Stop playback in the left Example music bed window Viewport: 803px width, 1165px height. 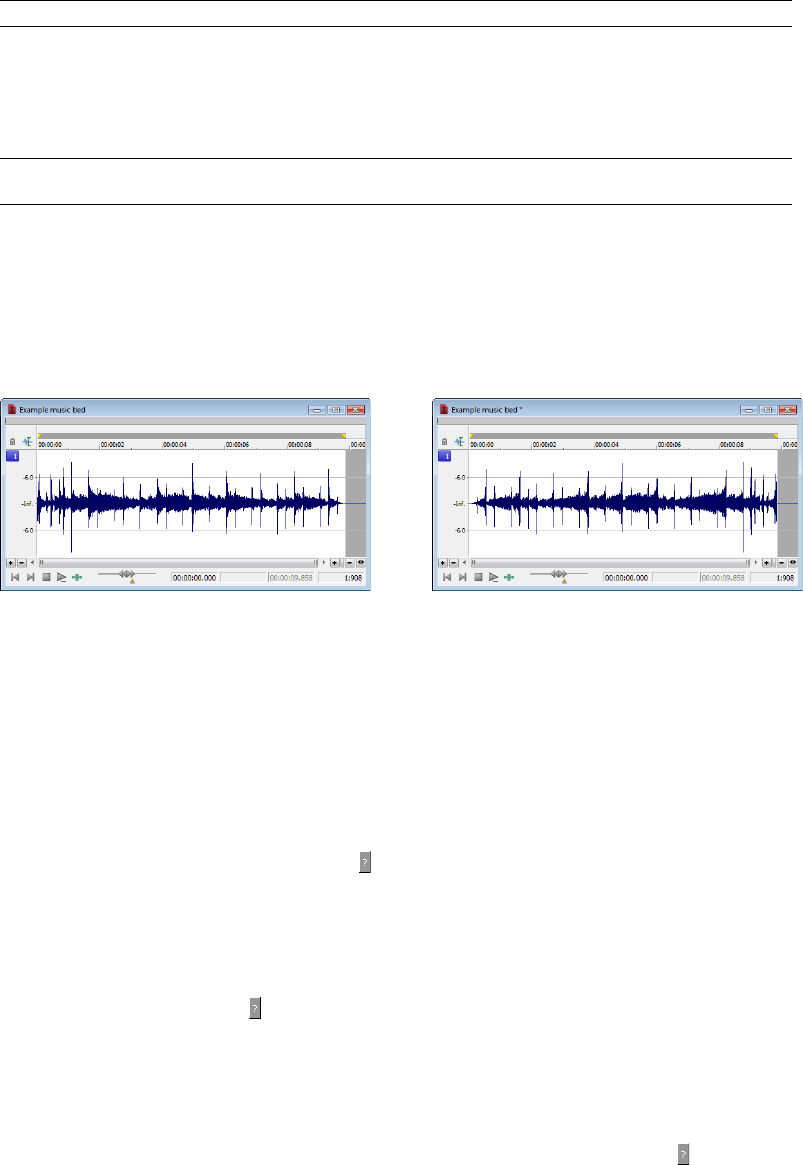click(46, 577)
